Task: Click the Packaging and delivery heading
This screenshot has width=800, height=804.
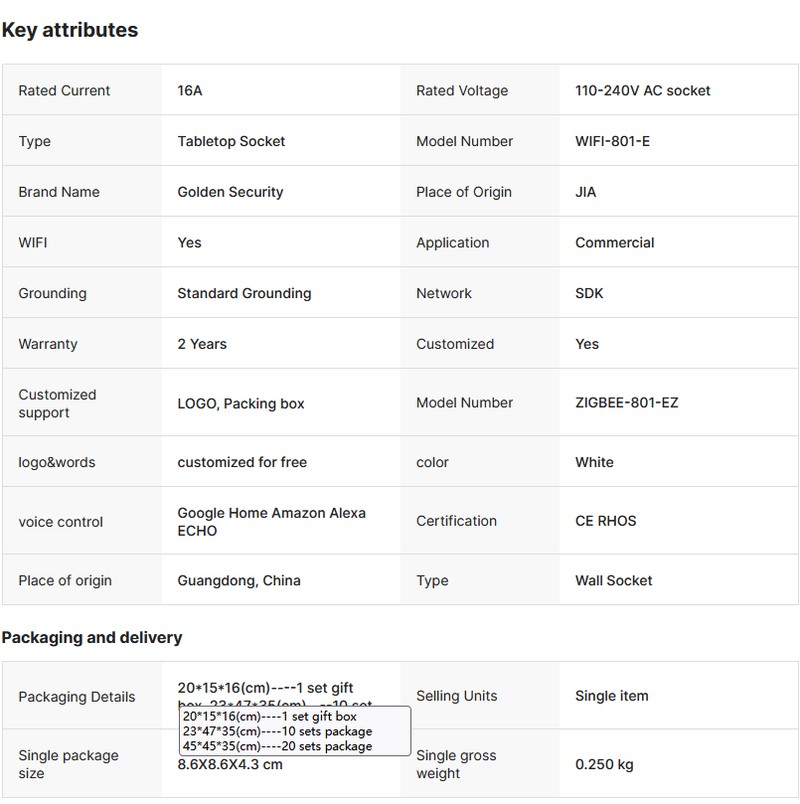Action: 92,637
